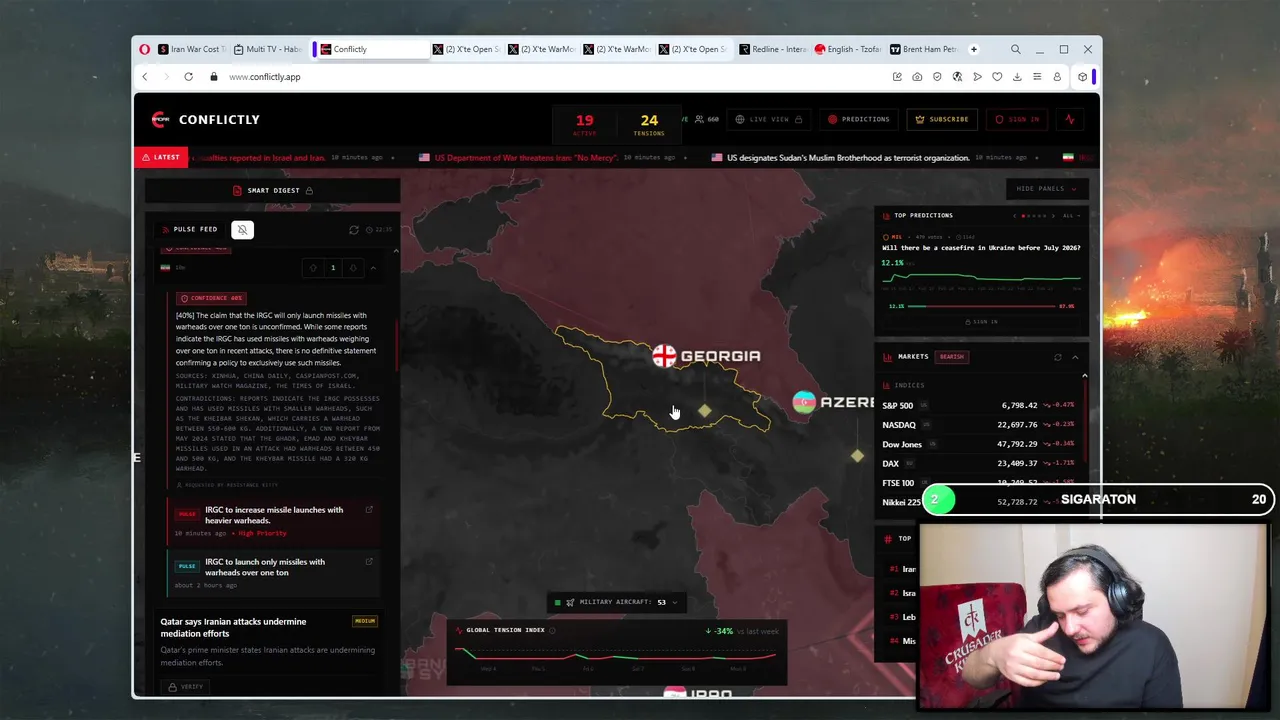Click the browser tab search magnifier icon
The image size is (1280, 720).
click(1015, 49)
